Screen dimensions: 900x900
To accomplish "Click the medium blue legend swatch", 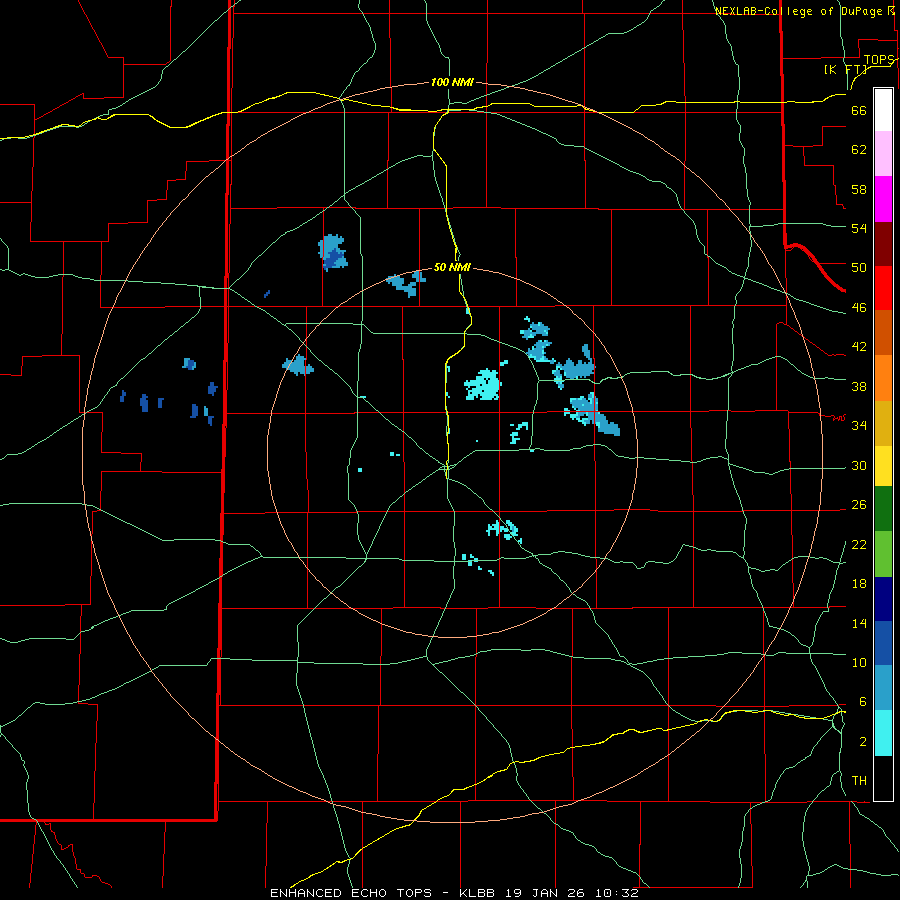I will coord(883,643).
